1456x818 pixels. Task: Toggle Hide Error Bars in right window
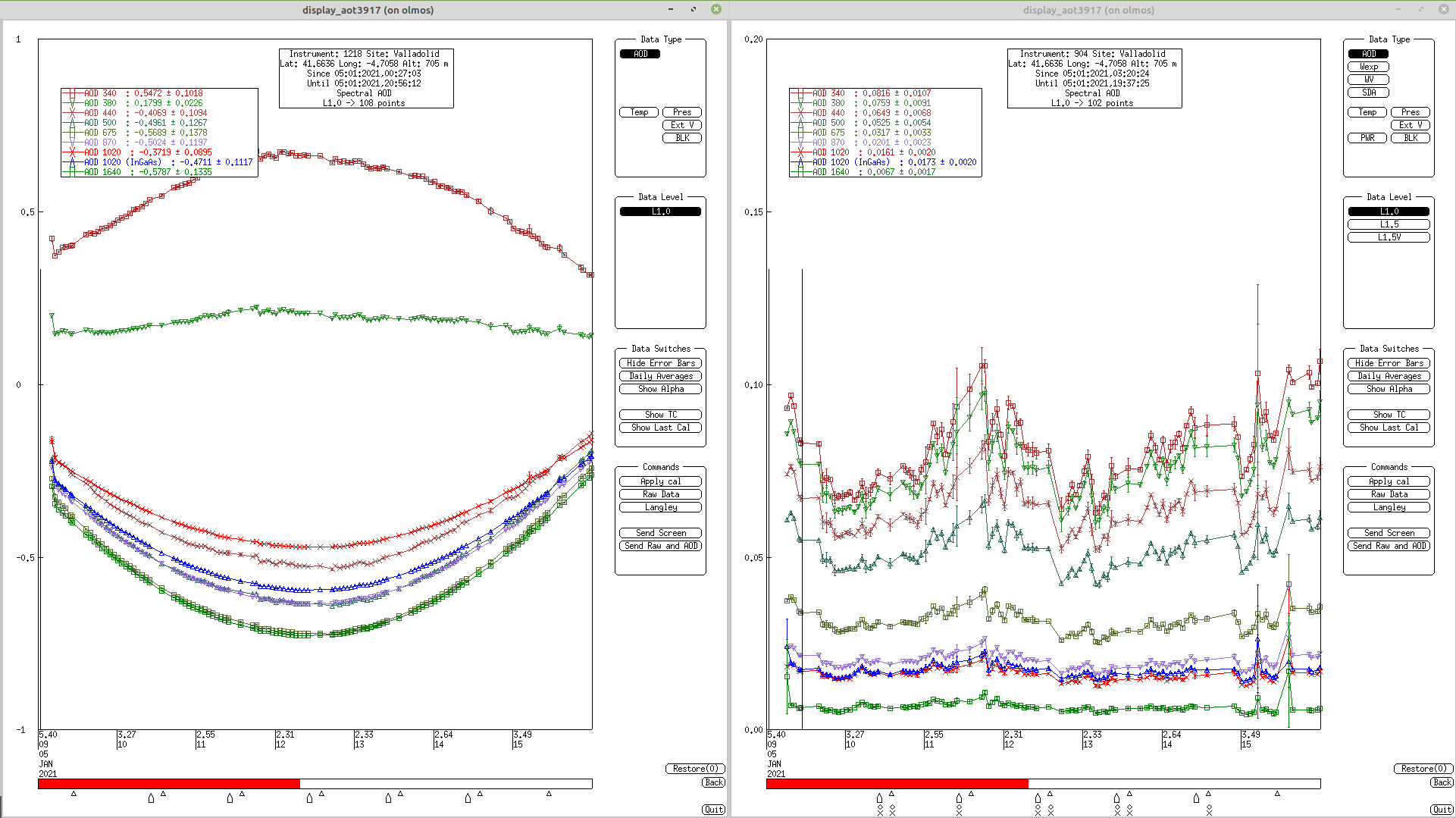tap(1389, 363)
